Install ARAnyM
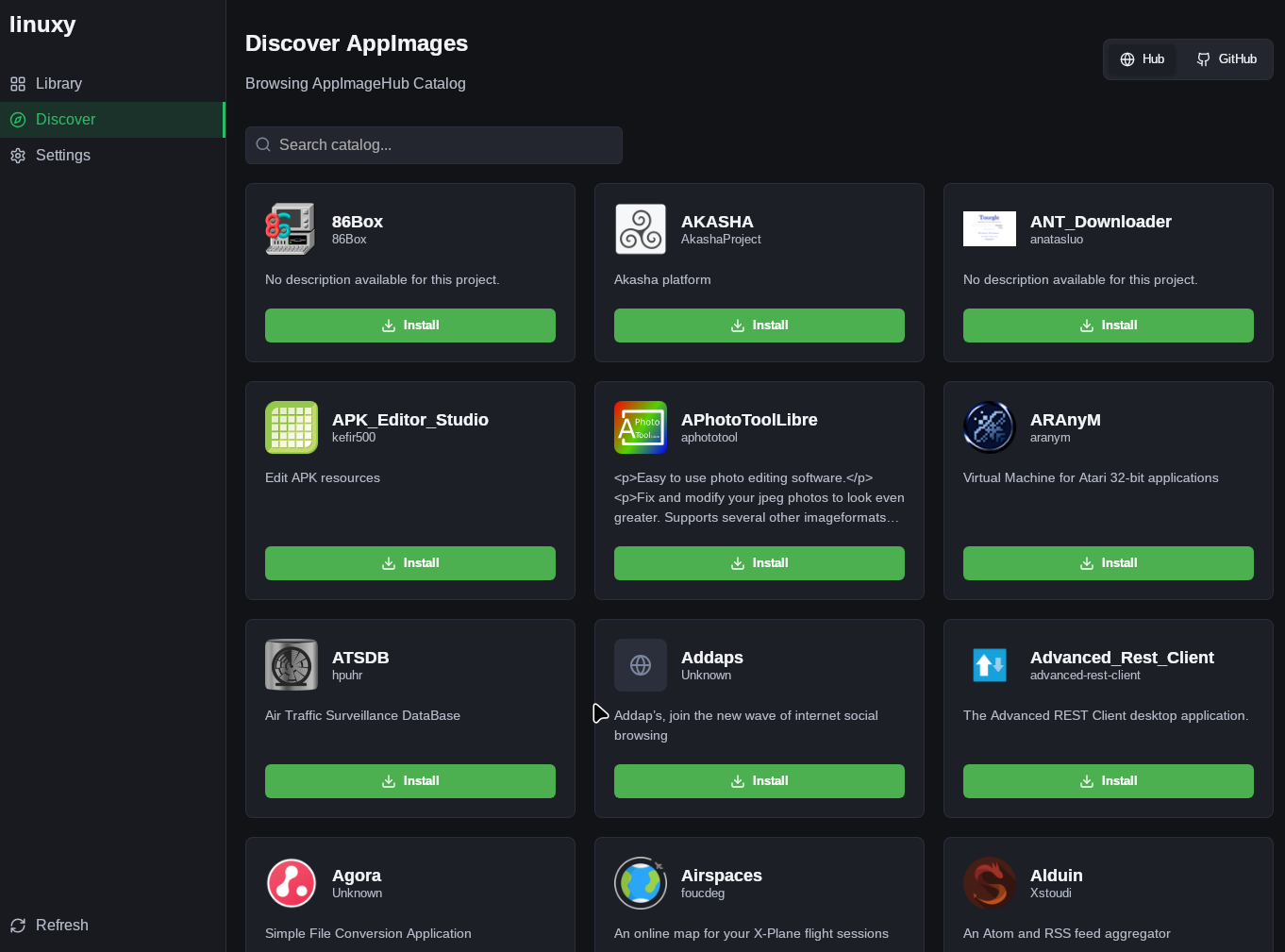This screenshot has width=1285, height=952. [1109, 563]
